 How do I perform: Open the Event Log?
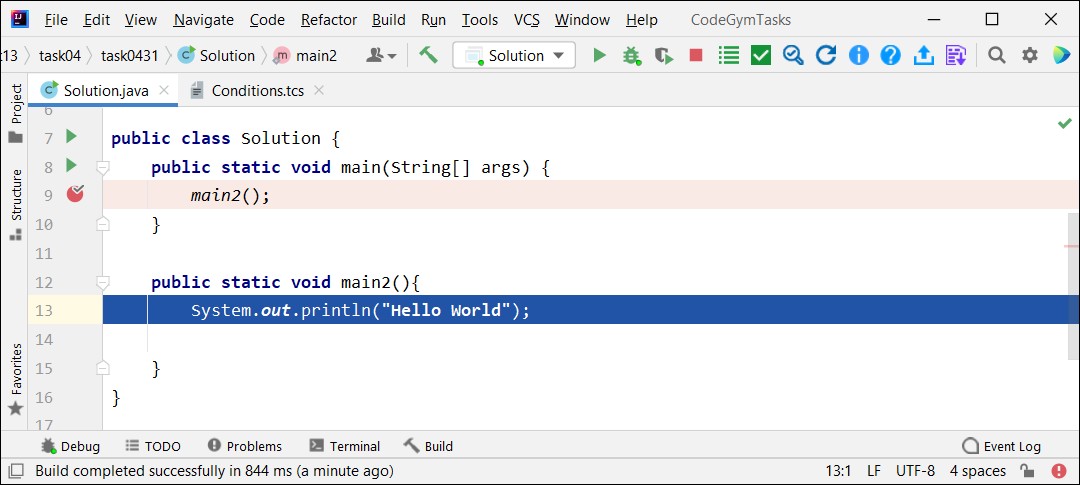pyautogui.click(x=1001, y=446)
